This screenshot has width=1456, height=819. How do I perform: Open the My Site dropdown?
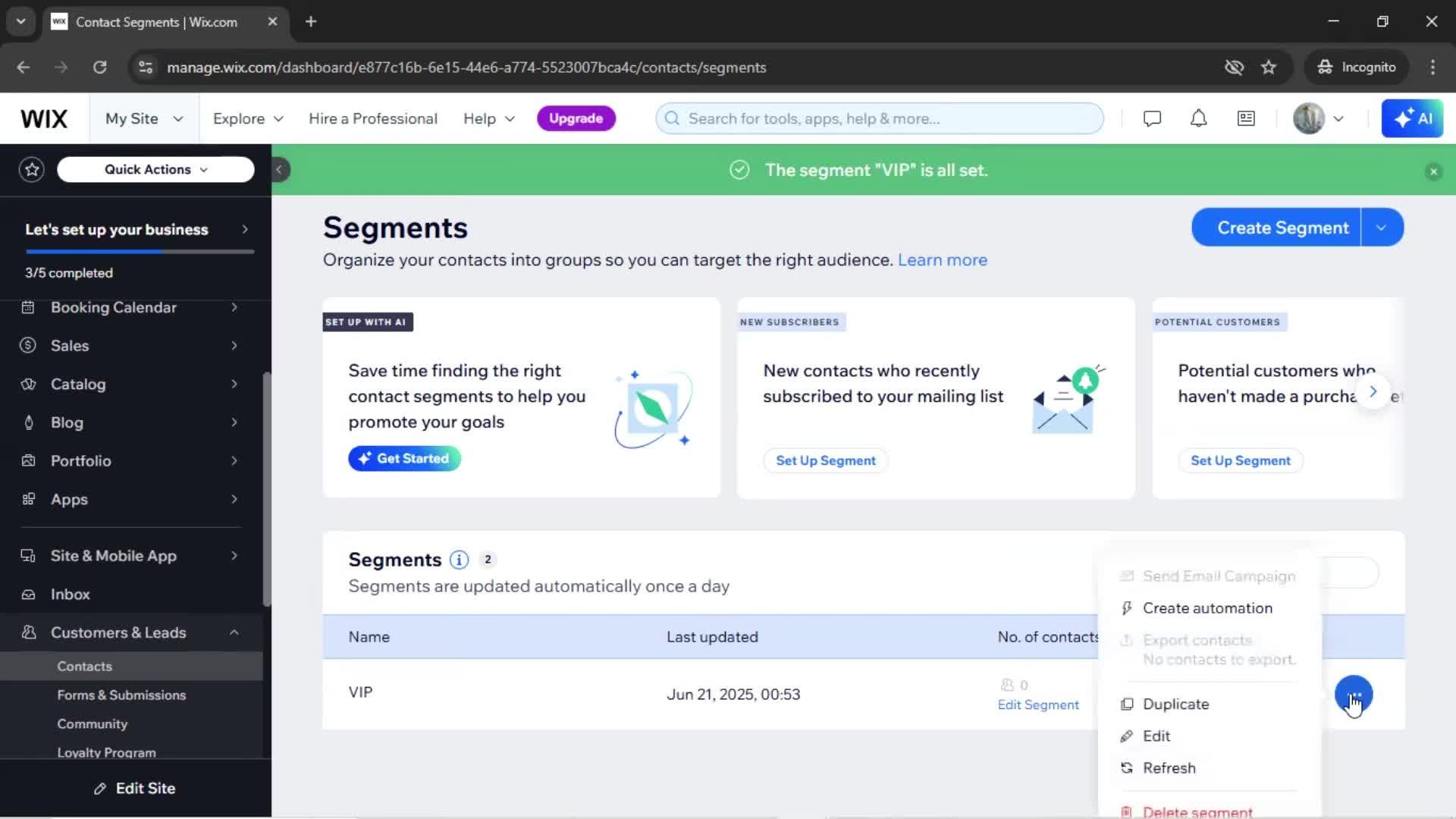(x=144, y=118)
